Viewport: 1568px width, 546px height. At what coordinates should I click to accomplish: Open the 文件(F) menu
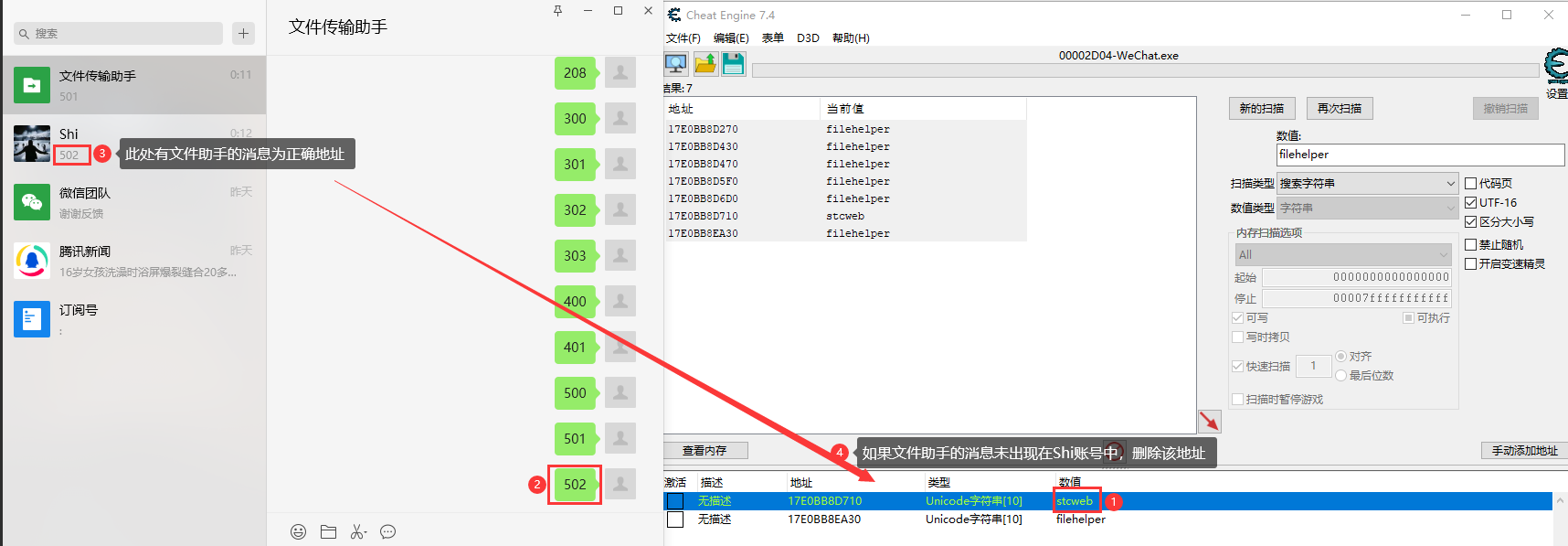[683, 37]
